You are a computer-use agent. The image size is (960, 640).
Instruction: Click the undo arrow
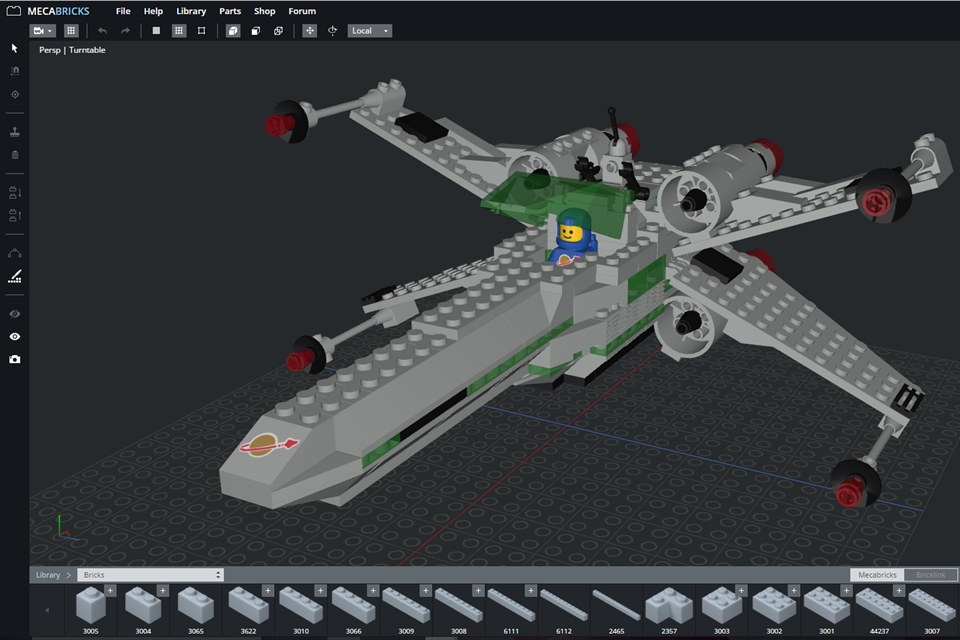click(102, 31)
